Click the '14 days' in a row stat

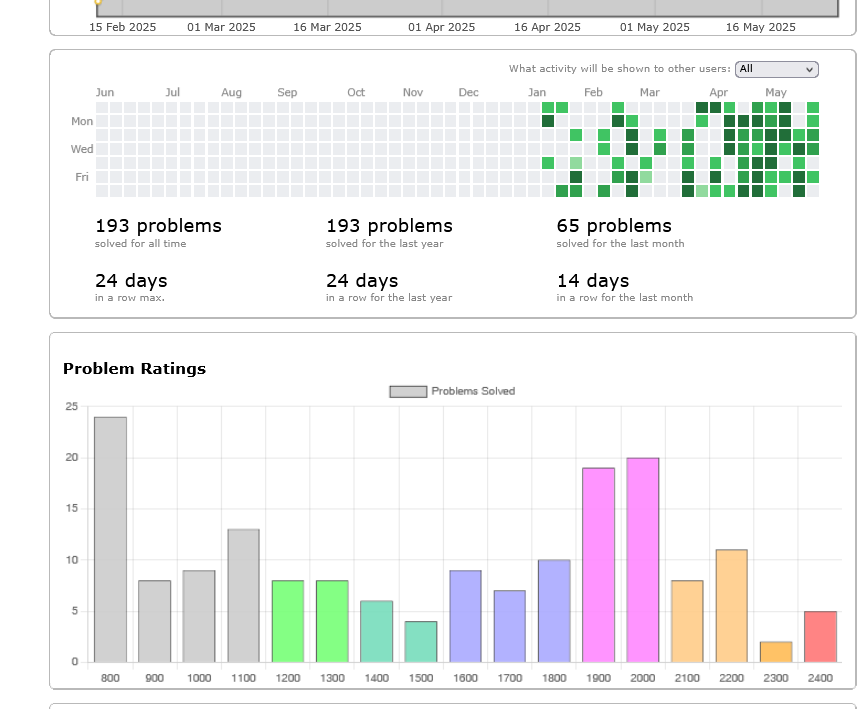tap(593, 281)
